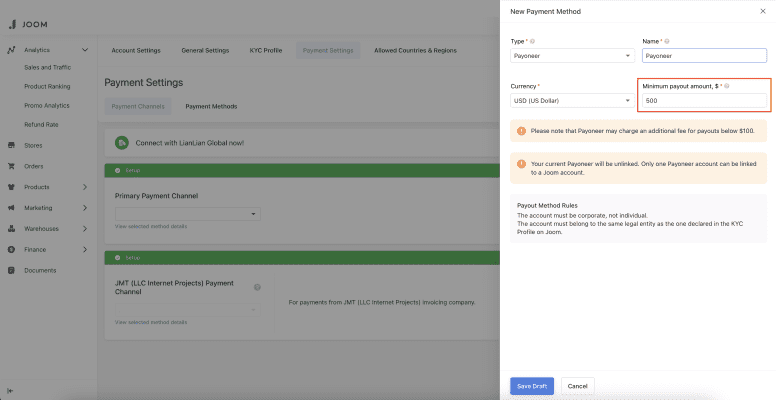
Task: Click help icon next to Minimum payout amount
Action: [x=726, y=86]
